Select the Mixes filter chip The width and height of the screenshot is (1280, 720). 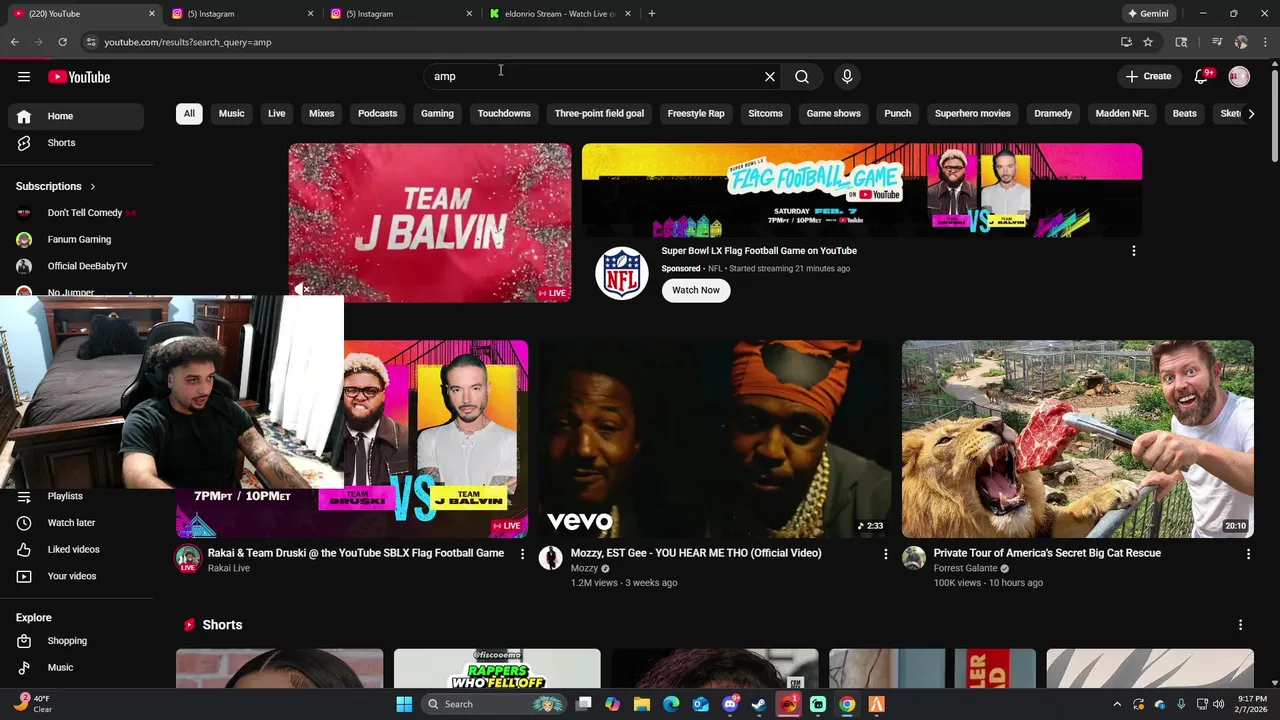[x=321, y=113]
